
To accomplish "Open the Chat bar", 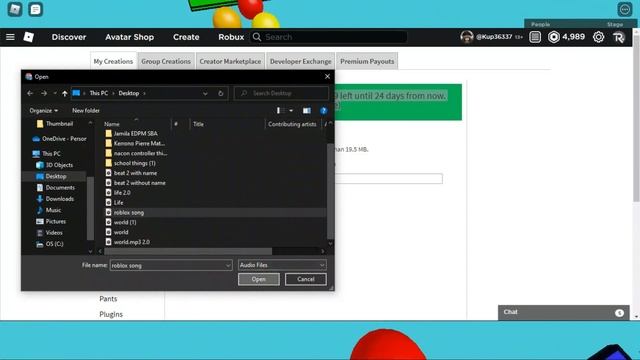I will coord(563,312).
